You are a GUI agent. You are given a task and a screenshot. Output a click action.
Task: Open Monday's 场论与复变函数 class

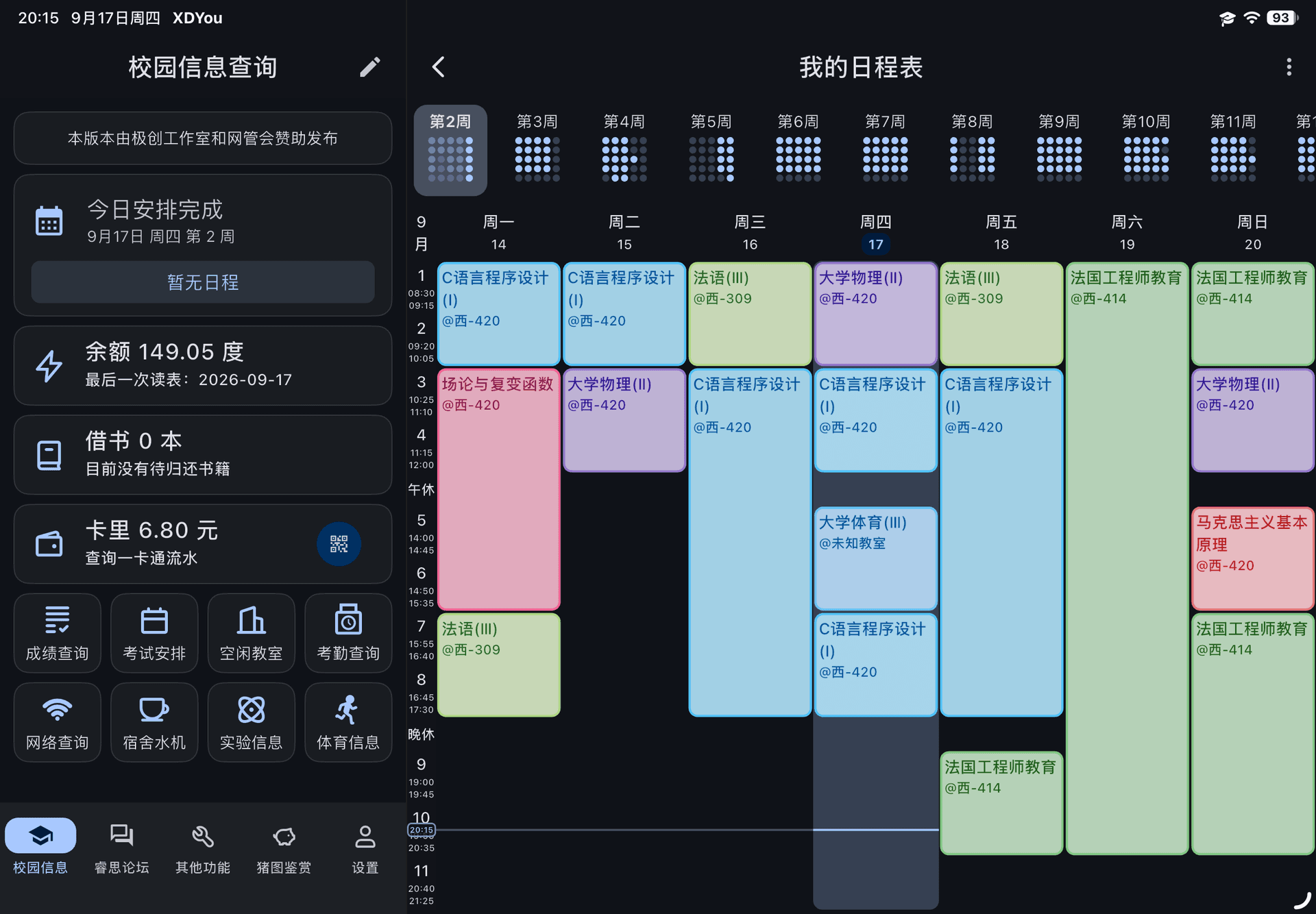[499, 489]
